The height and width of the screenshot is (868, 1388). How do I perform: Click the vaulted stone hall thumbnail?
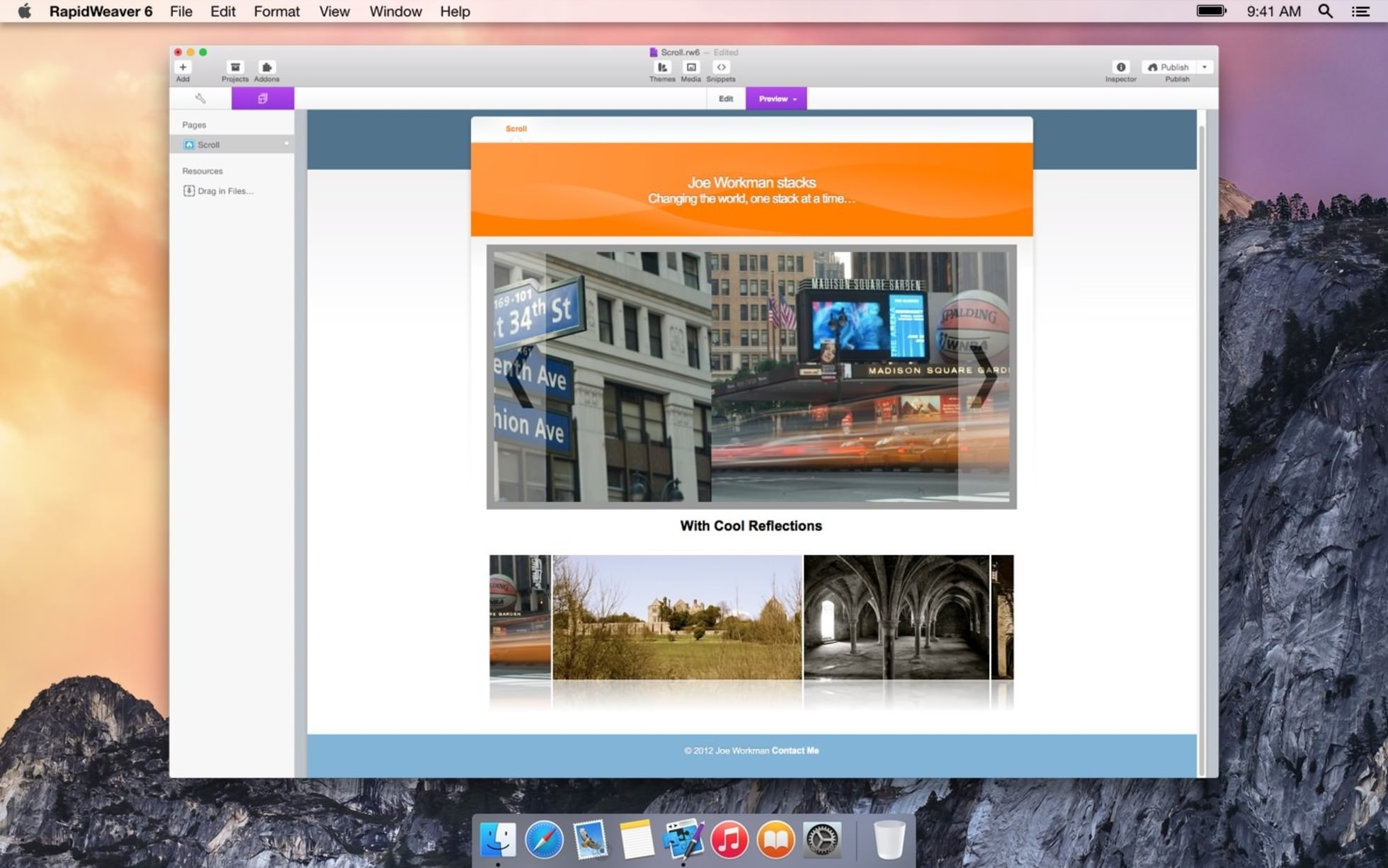click(x=897, y=617)
